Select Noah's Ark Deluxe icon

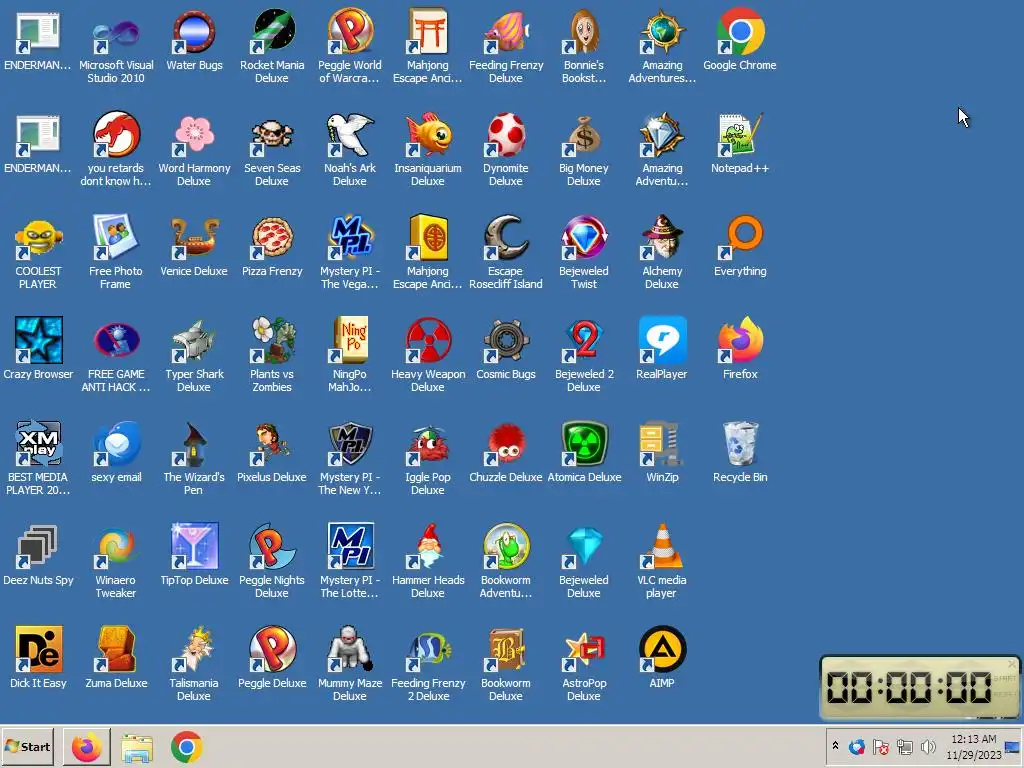tap(350, 136)
